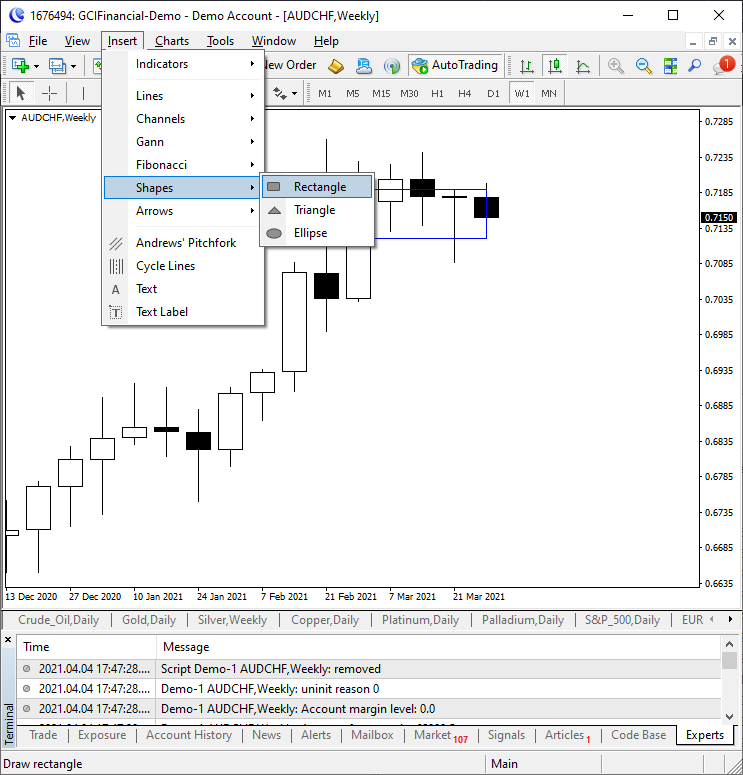
Task: Switch chart to line chart view
Action: click(583, 66)
